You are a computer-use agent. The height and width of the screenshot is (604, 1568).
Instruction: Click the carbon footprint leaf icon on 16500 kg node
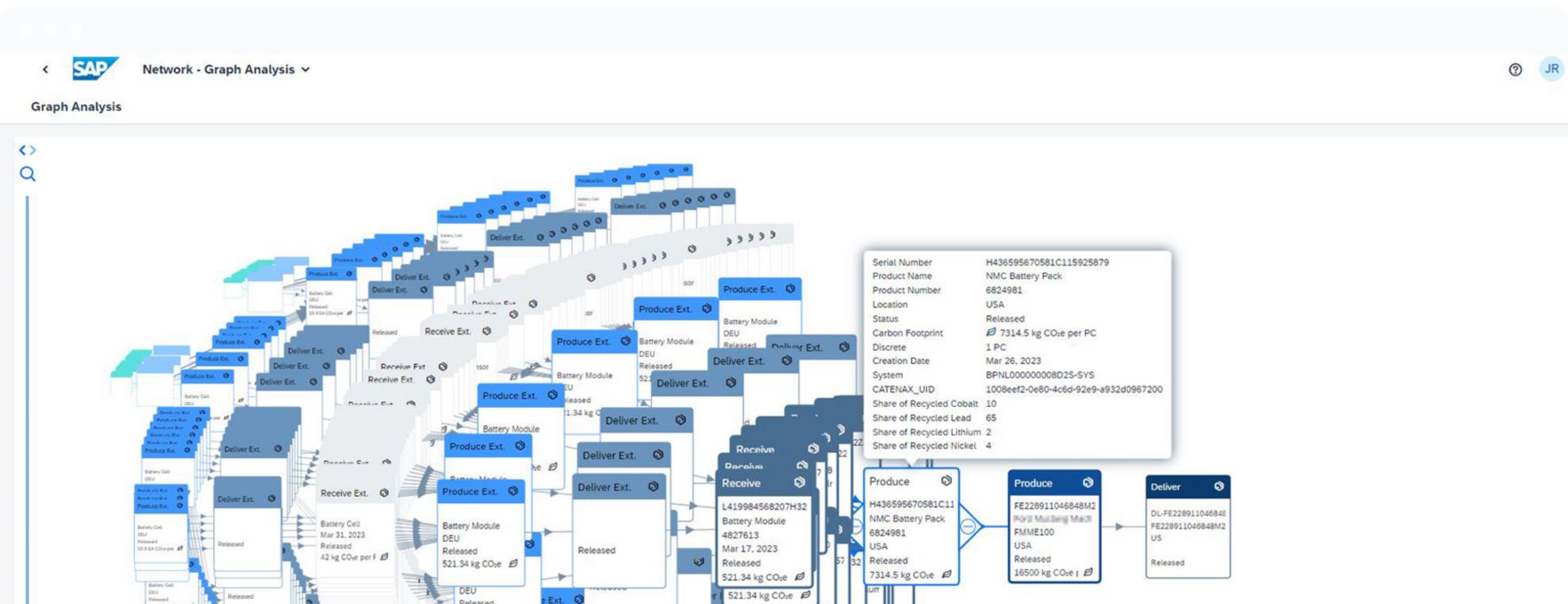[1088, 573]
